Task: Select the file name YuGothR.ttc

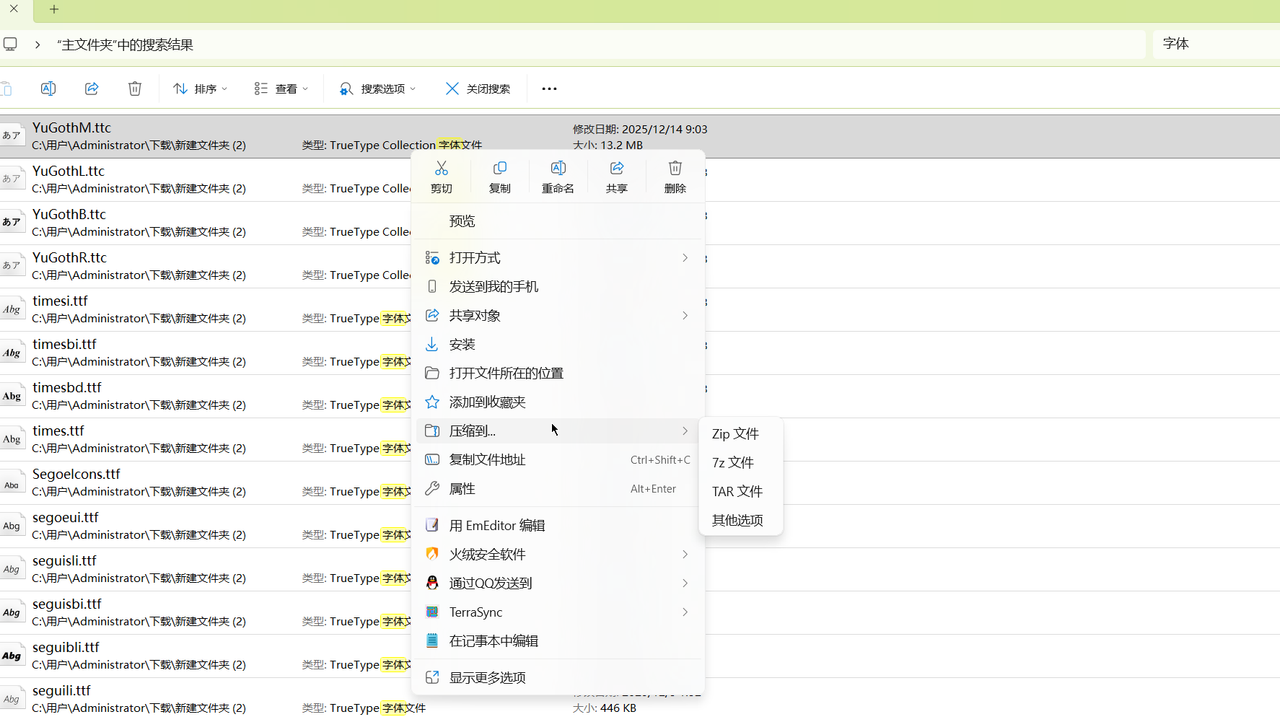Action: pyautogui.click(x=69, y=258)
